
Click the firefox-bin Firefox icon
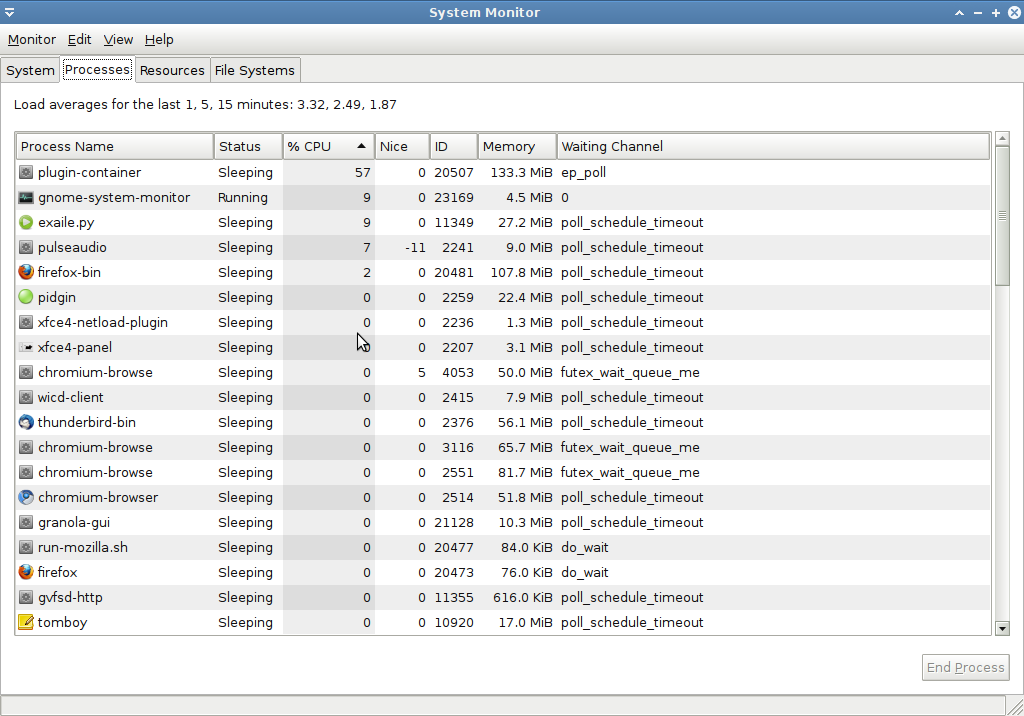(x=25, y=272)
